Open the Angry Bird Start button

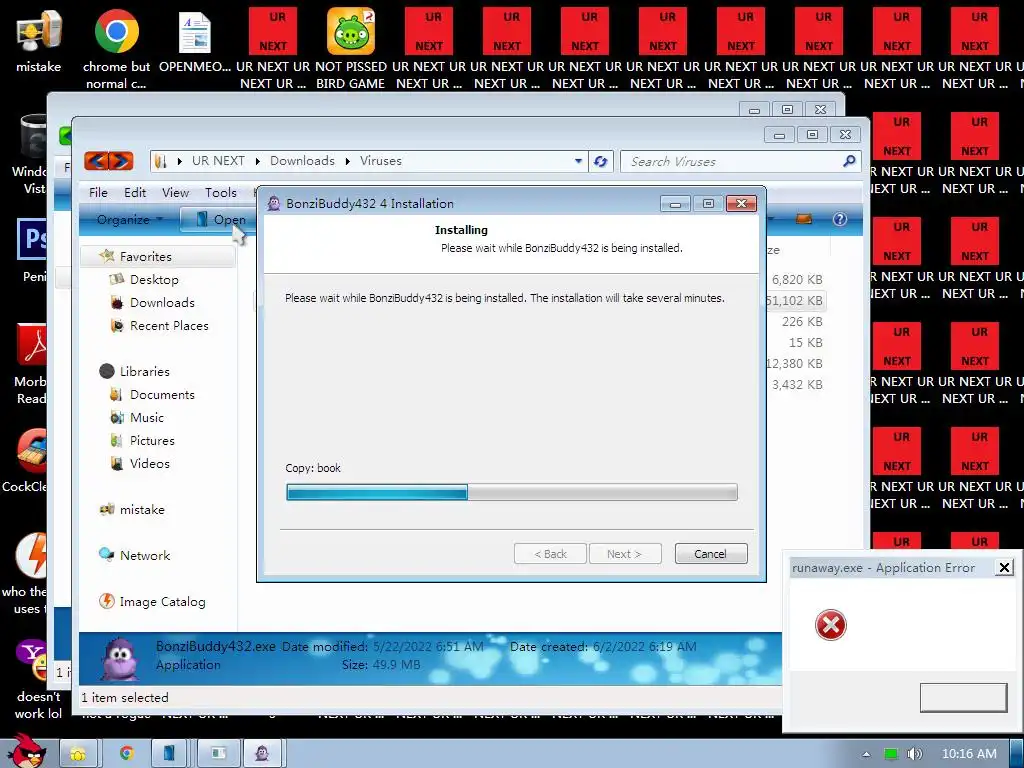click(x=28, y=751)
